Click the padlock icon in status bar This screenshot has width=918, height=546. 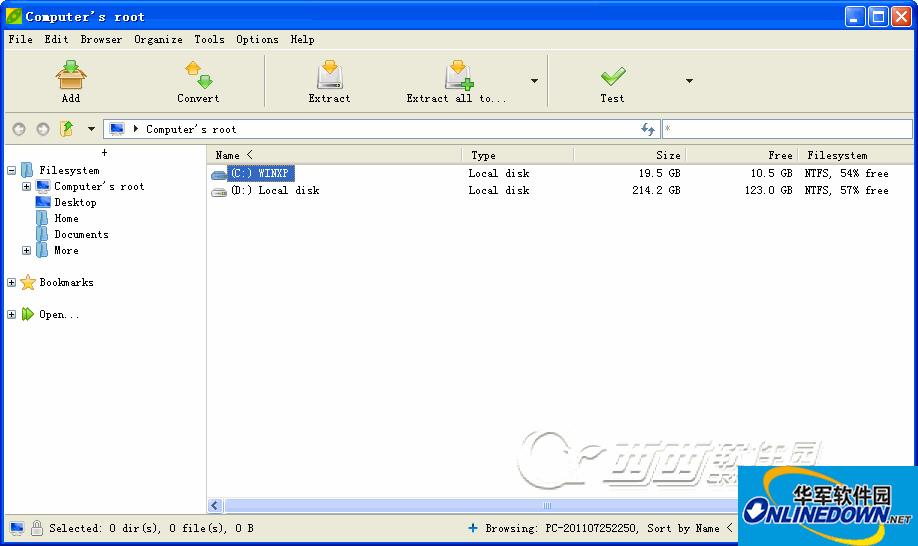tap(36, 528)
